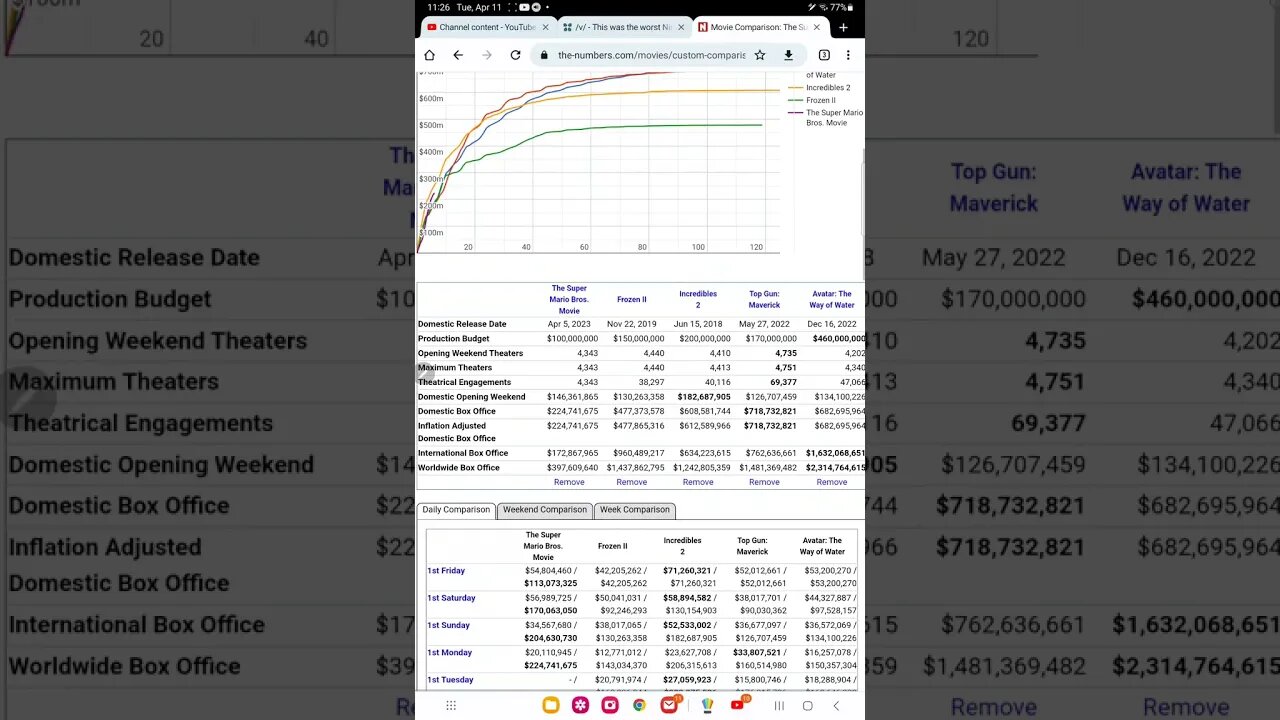Select Top Gun domestic $718,732,821 value
1280x720 pixels.
[x=770, y=411]
